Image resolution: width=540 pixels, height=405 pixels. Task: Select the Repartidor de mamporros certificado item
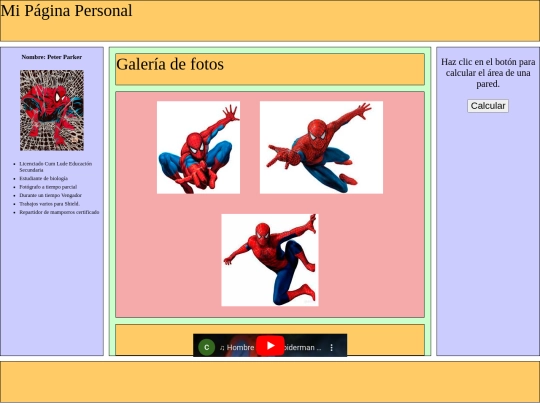tap(59, 212)
